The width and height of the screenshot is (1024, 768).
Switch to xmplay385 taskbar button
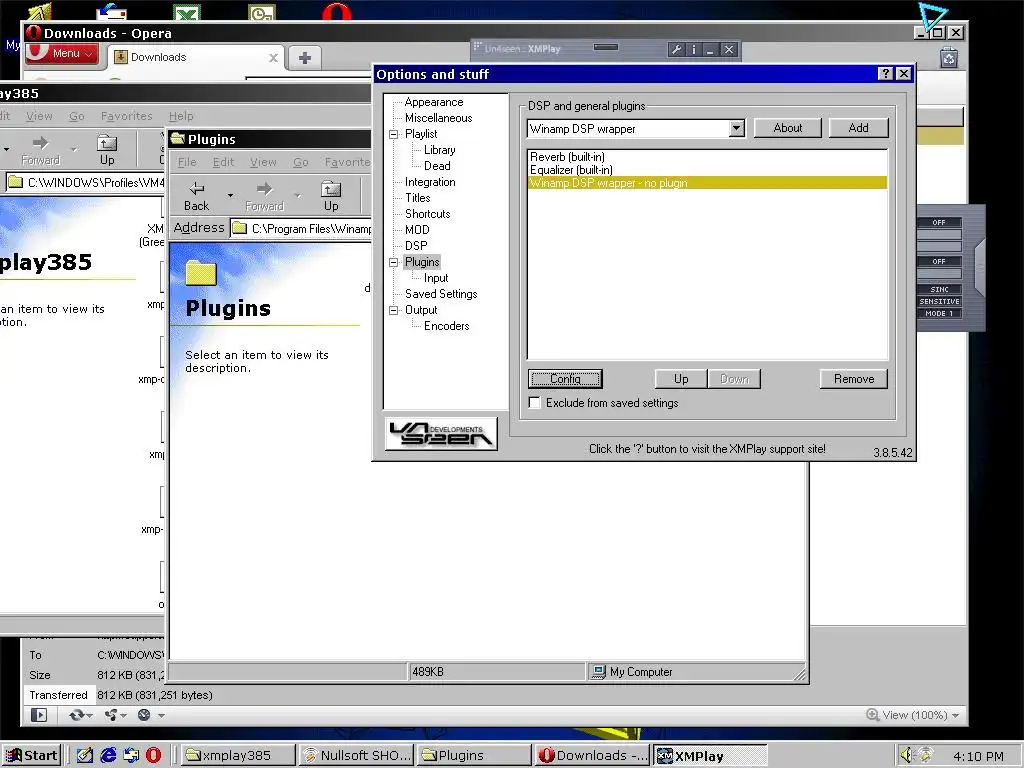coord(238,756)
